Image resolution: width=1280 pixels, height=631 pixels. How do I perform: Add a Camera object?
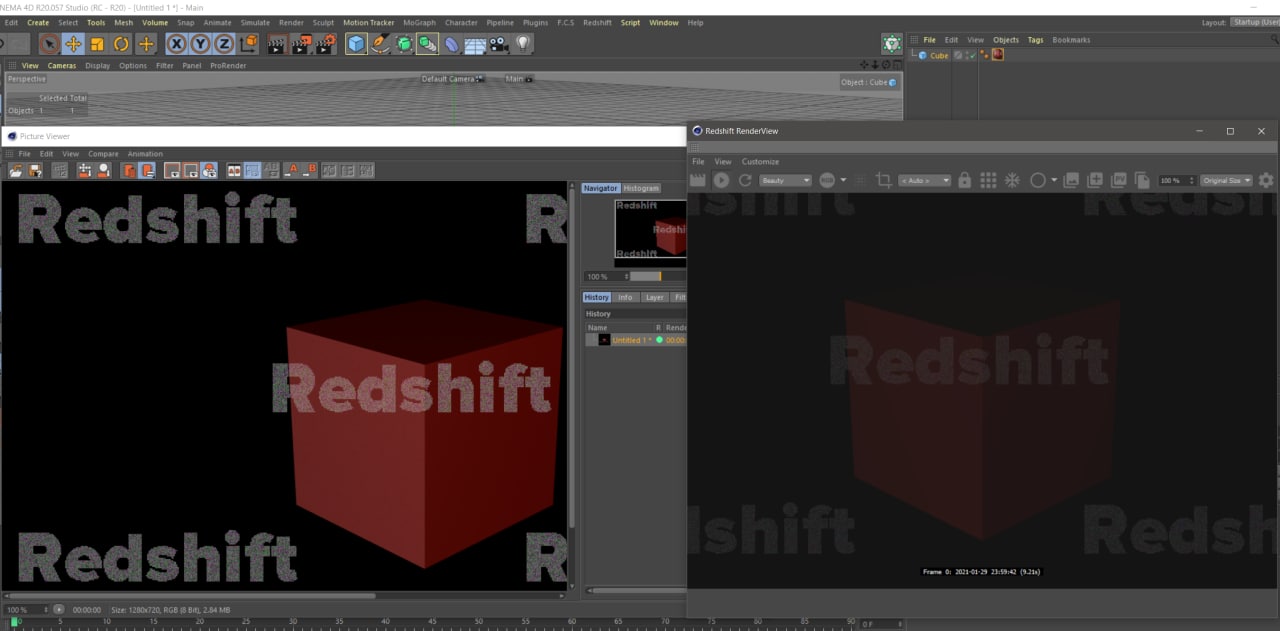coord(499,44)
